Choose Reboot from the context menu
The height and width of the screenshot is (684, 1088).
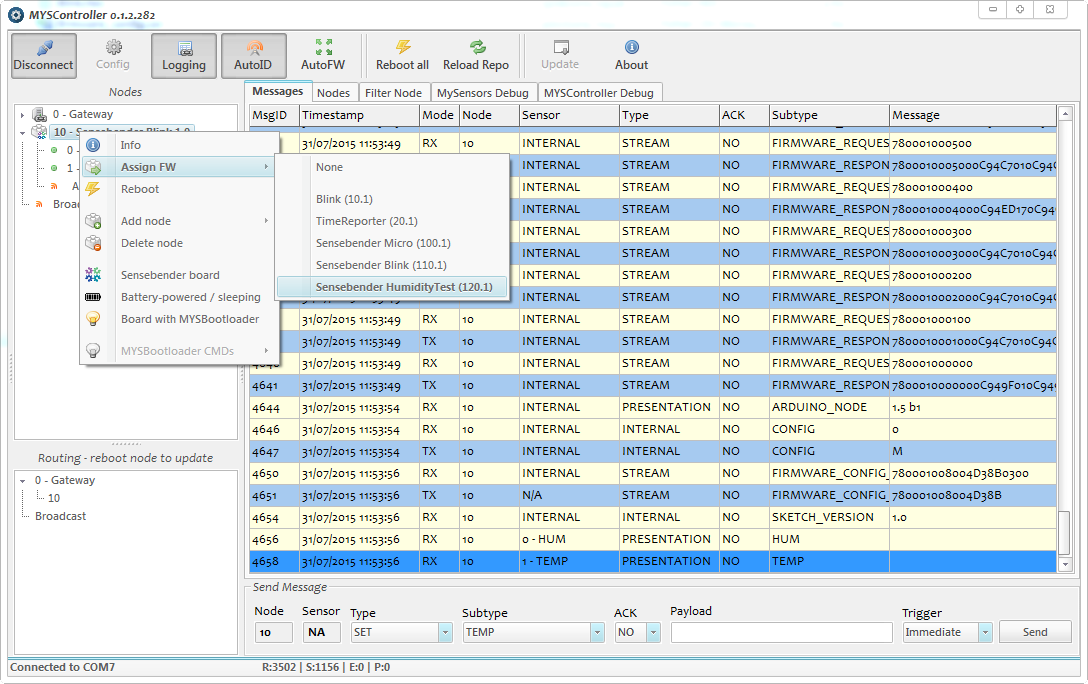[x=140, y=189]
